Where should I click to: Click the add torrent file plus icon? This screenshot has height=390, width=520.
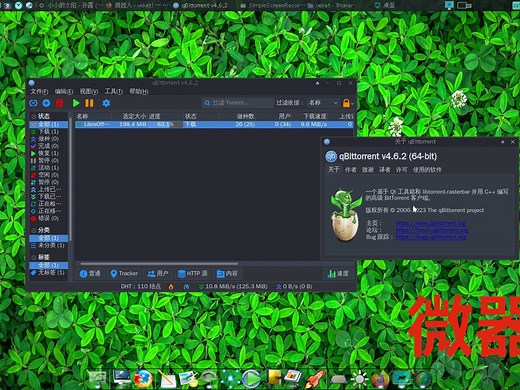(46, 103)
